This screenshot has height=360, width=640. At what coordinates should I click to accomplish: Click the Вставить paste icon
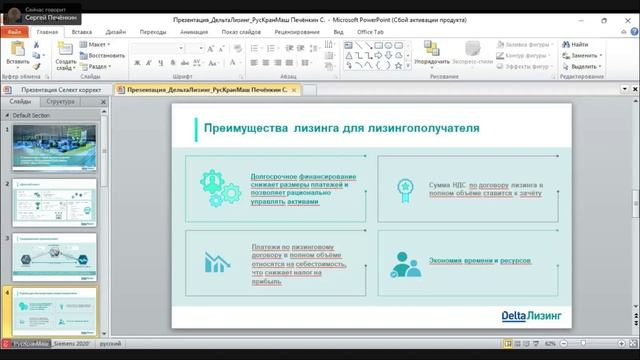point(18,49)
